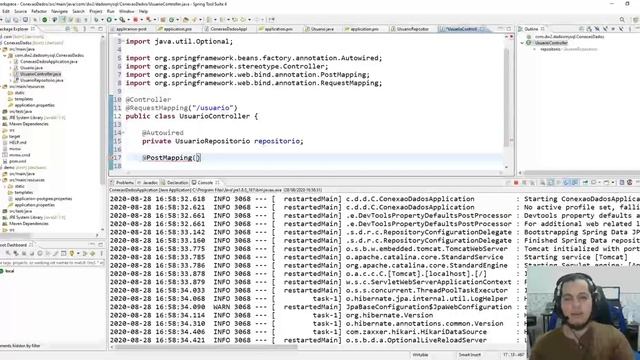640x360 pixels.
Task: Open Package Explorer view menu
Action: tap(84, 29)
